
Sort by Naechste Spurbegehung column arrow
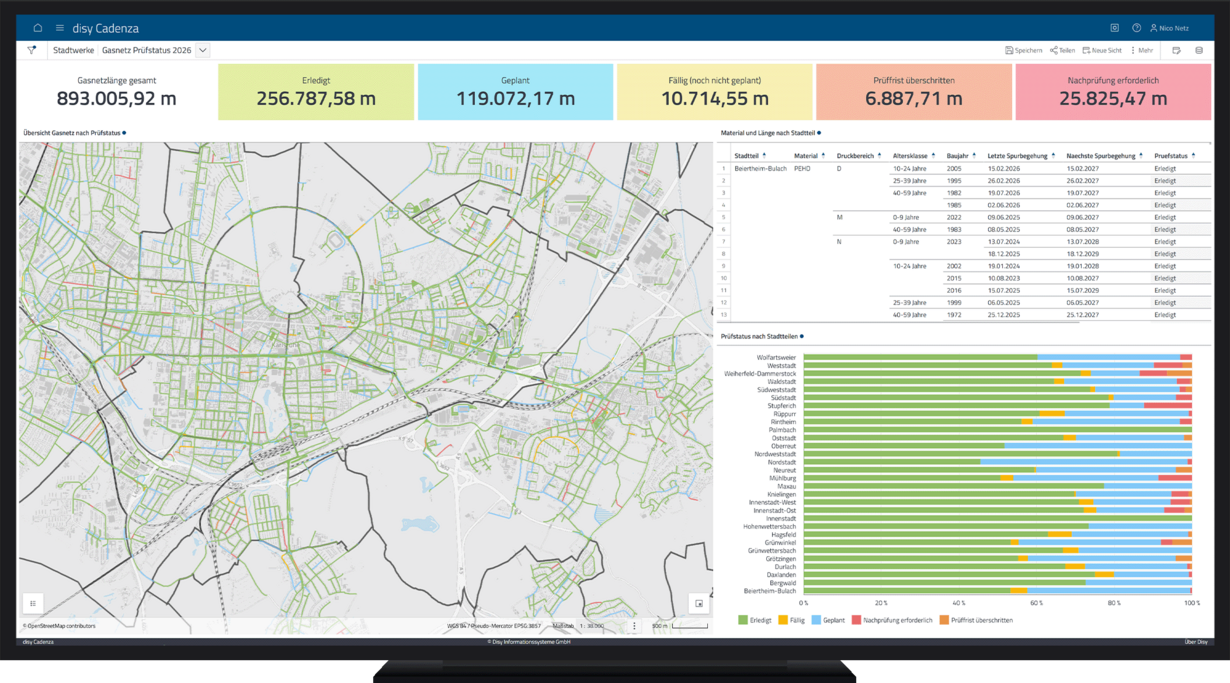(1140, 155)
